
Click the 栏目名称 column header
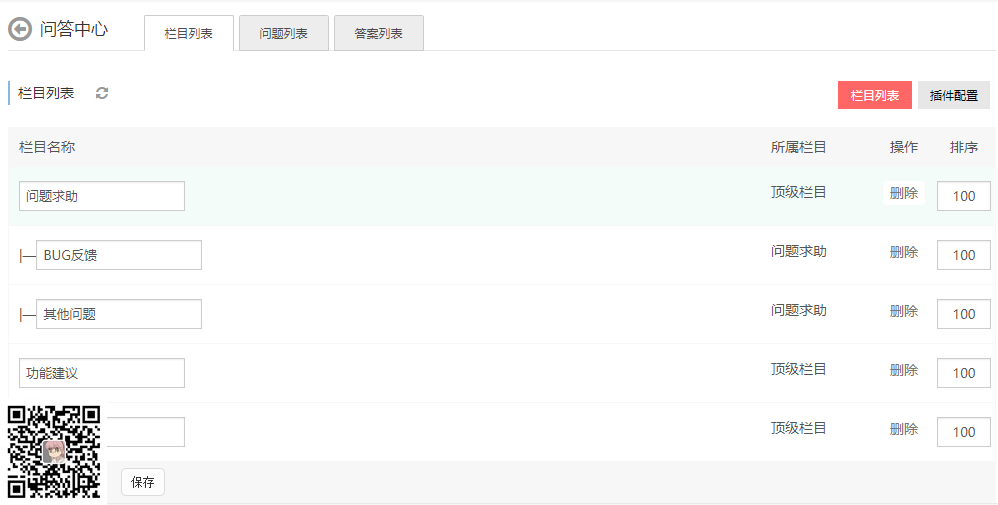(x=47, y=147)
